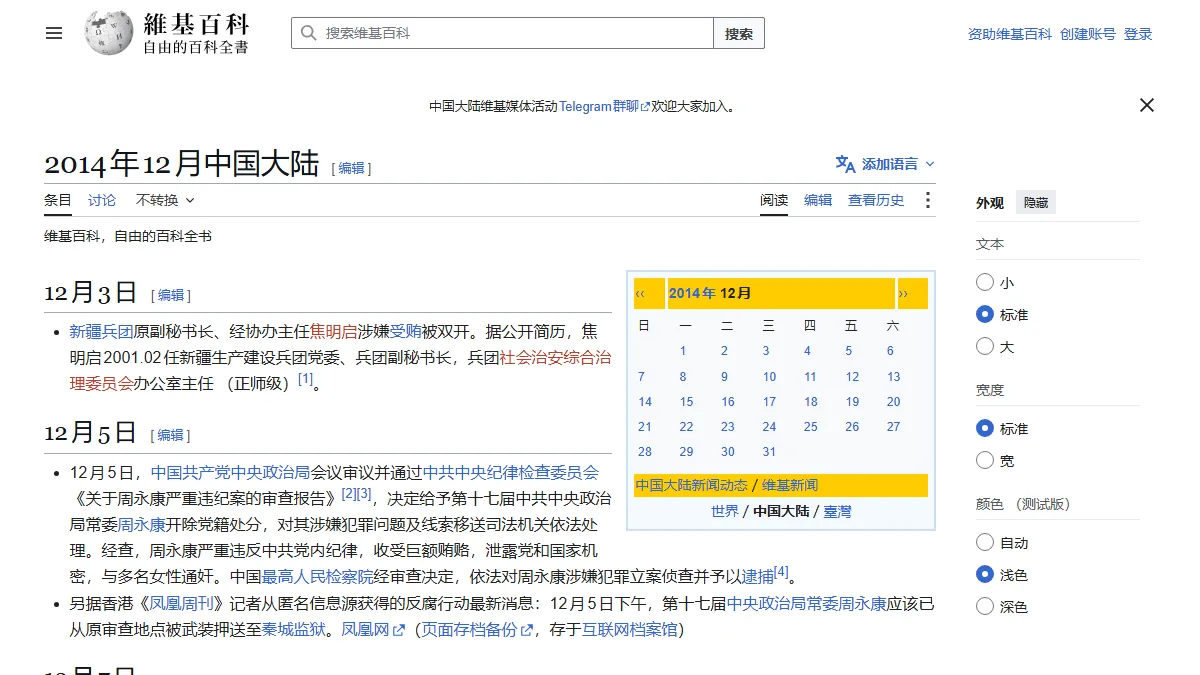Open 创建账号 link
The width and height of the screenshot is (1200, 675).
[1088, 34]
